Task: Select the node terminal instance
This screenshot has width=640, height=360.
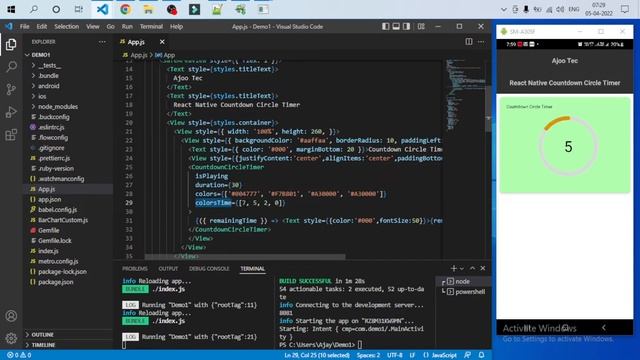Action: point(462,281)
